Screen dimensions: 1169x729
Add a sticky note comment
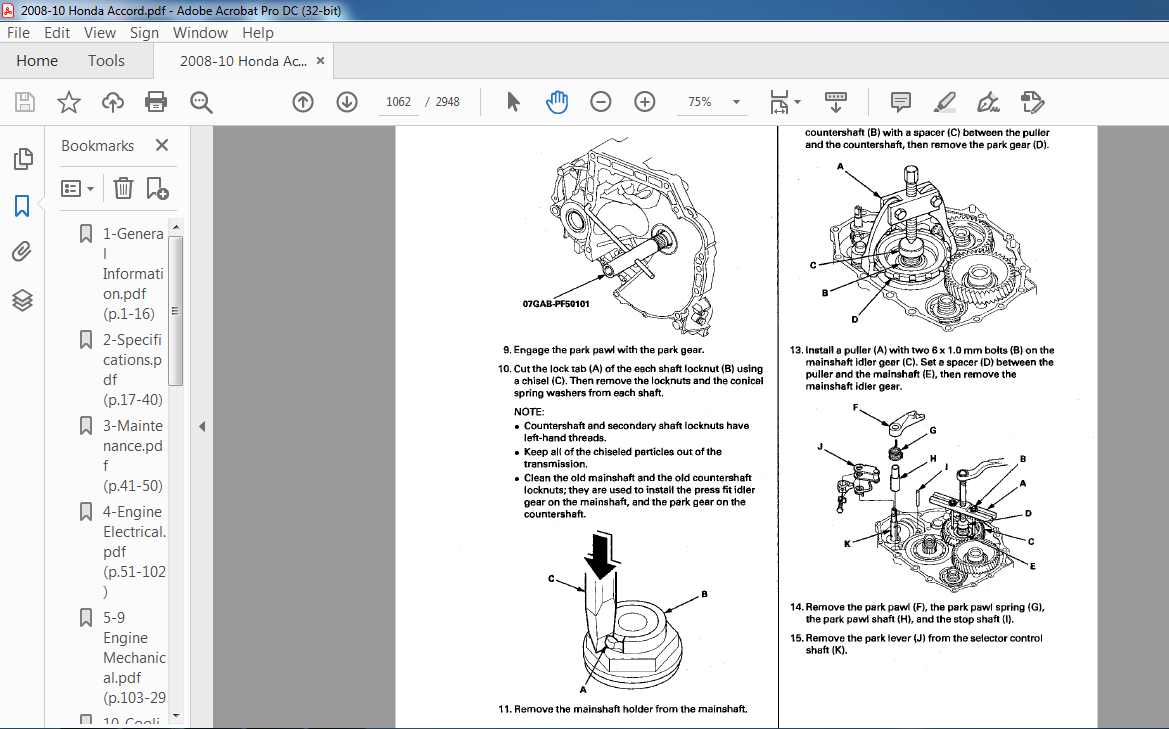click(x=901, y=102)
